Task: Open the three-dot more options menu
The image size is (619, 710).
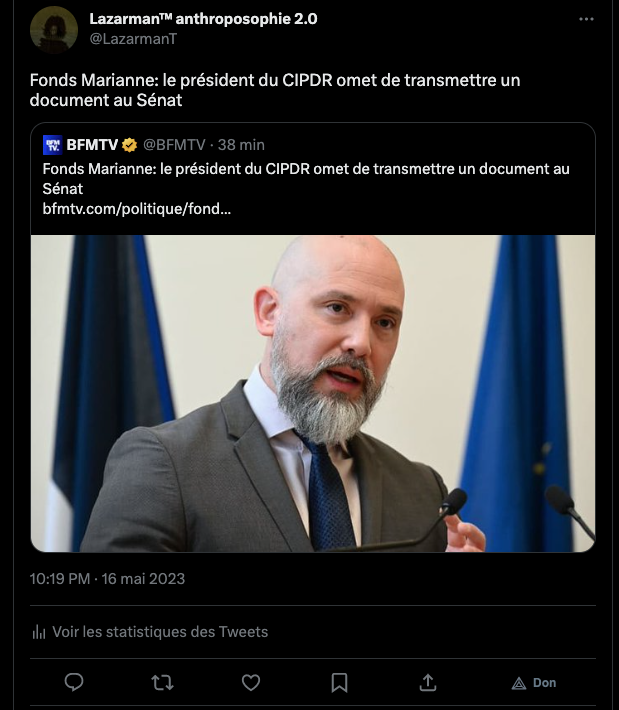Action: pyautogui.click(x=587, y=19)
